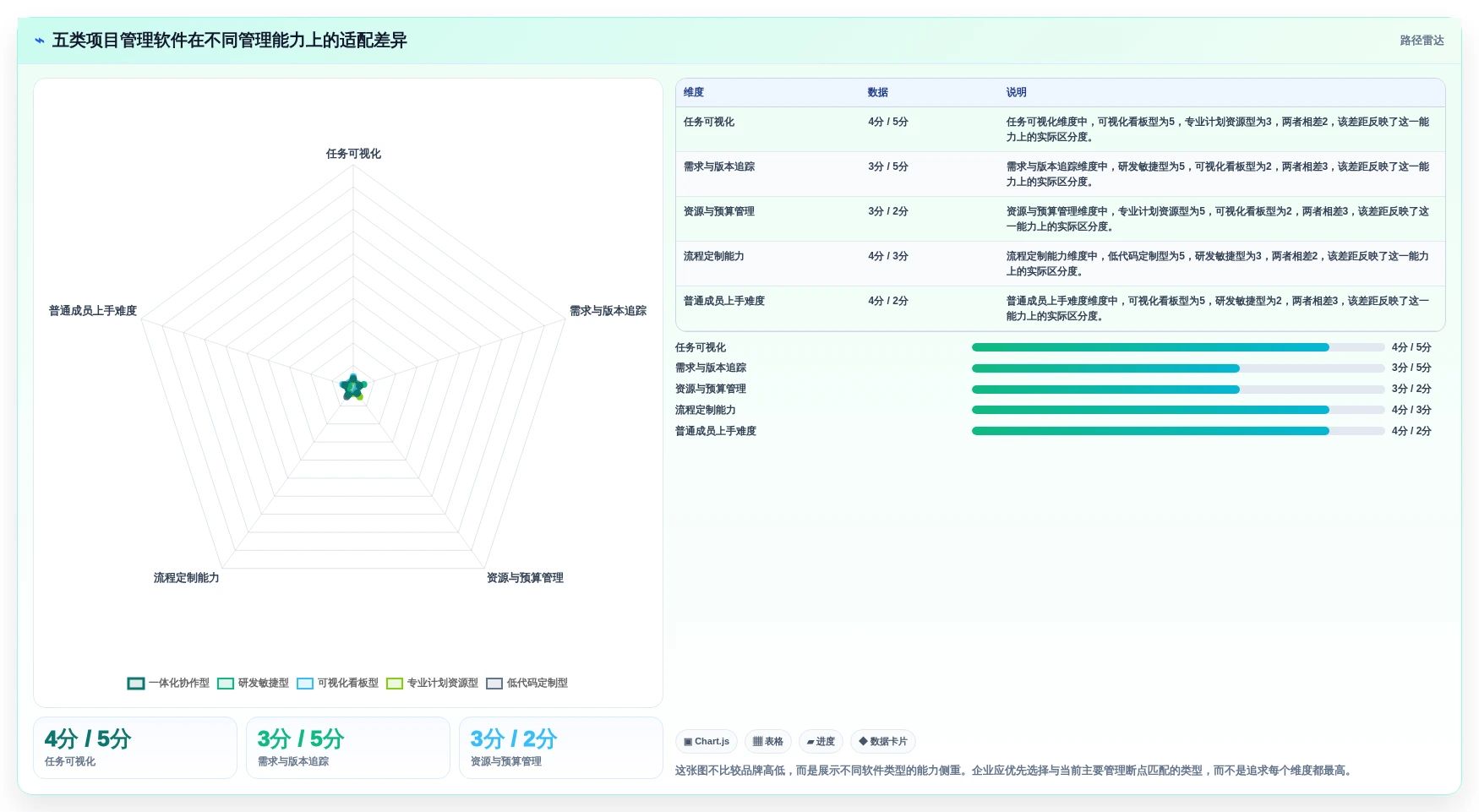Click the 数据卡片 tag
This screenshot has width=1479, height=812.
(883, 741)
